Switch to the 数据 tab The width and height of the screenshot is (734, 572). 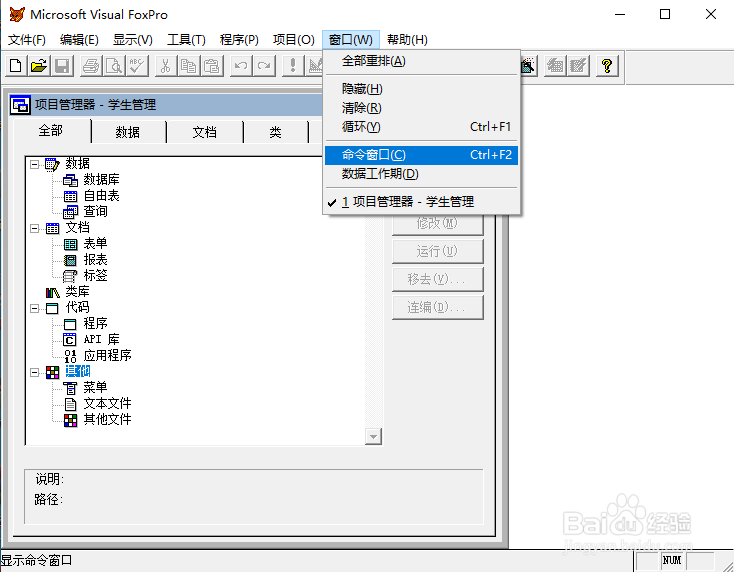point(128,132)
